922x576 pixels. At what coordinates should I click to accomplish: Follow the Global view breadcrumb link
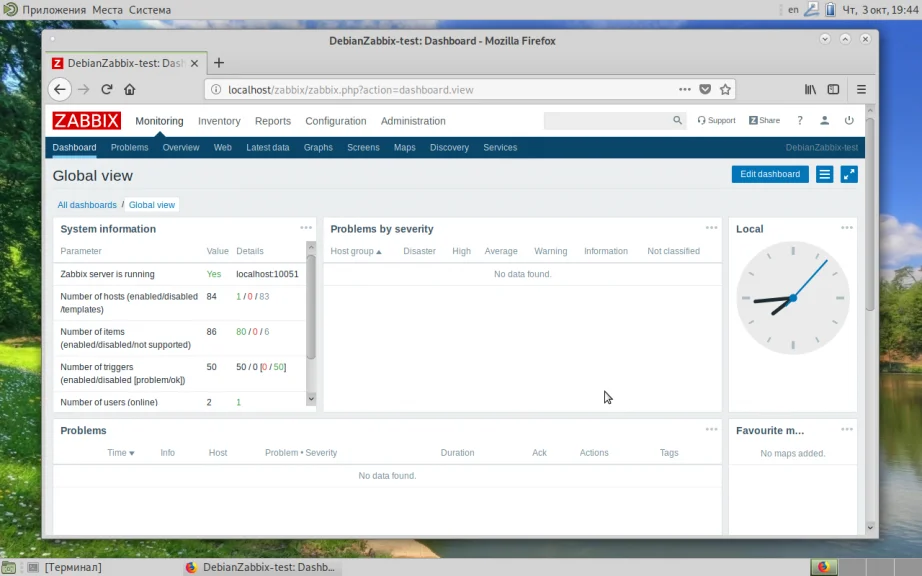point(152,205)
